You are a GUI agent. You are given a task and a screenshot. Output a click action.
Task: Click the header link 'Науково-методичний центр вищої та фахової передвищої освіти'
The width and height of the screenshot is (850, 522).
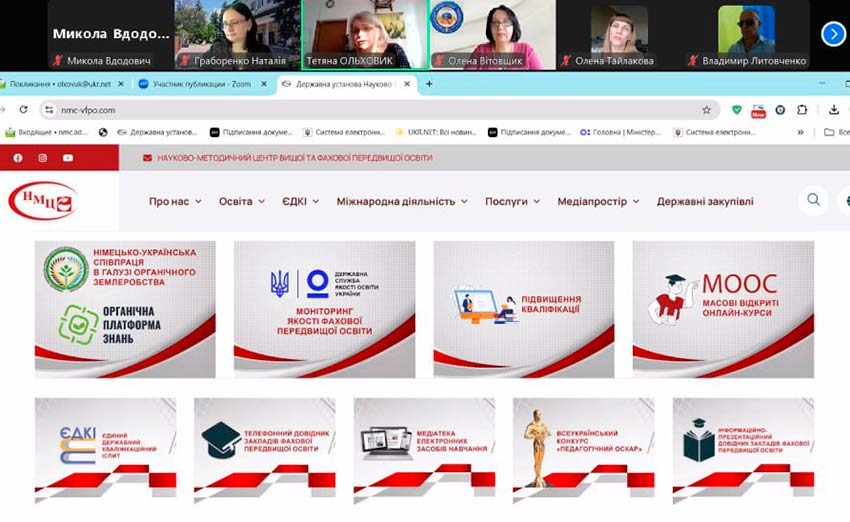(x=294, y=158)
